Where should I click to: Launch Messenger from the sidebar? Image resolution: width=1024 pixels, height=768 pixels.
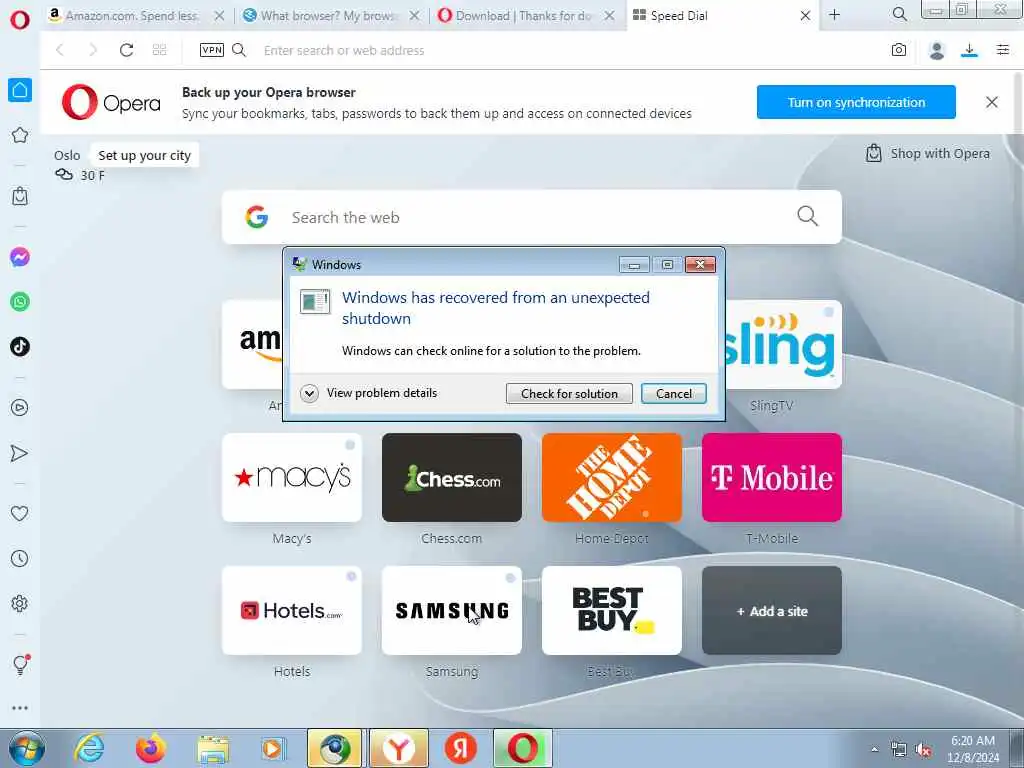pyautogui.click(x=20, y=257)
